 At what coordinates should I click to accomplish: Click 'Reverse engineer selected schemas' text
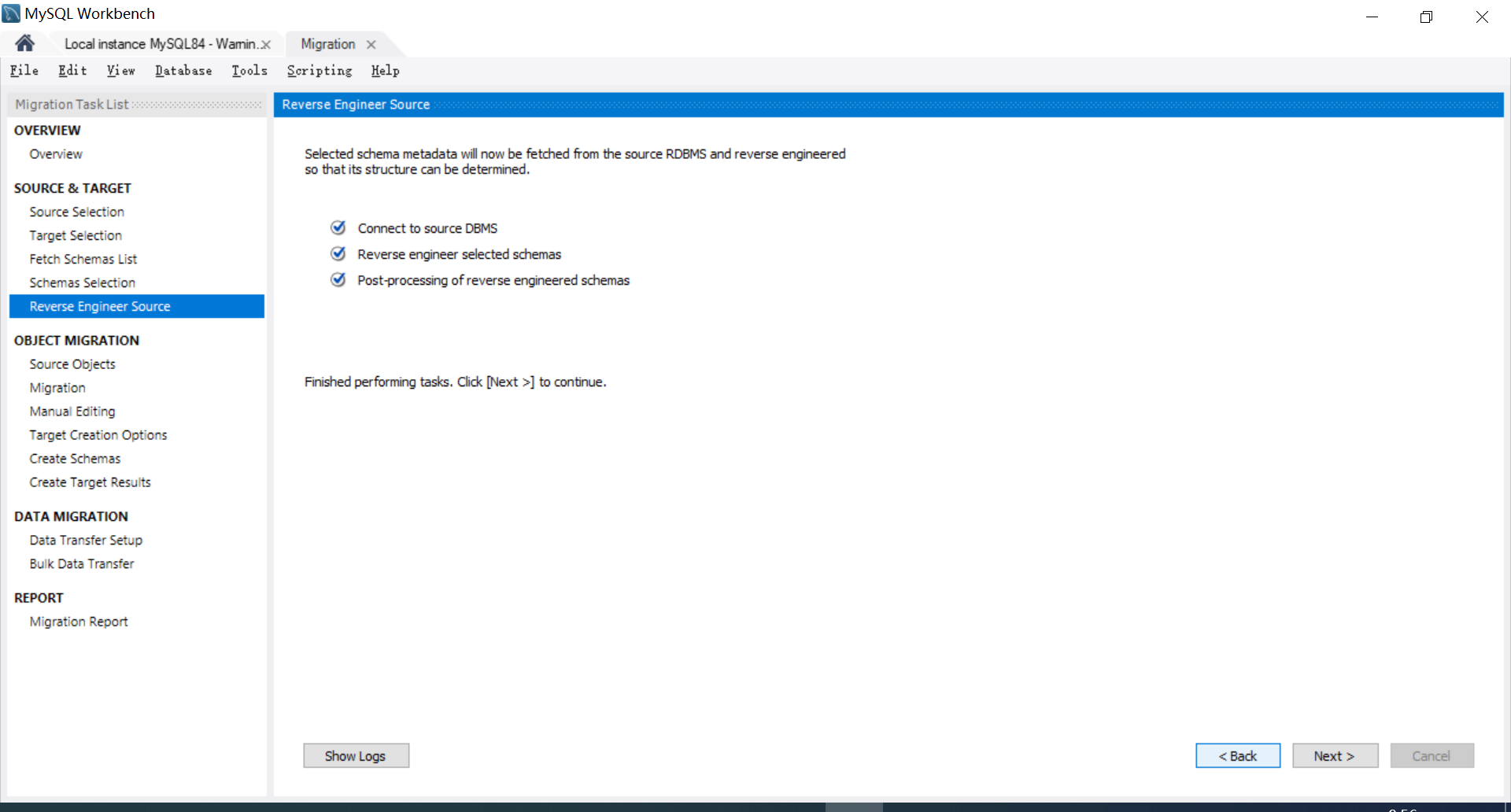[460, 254]
